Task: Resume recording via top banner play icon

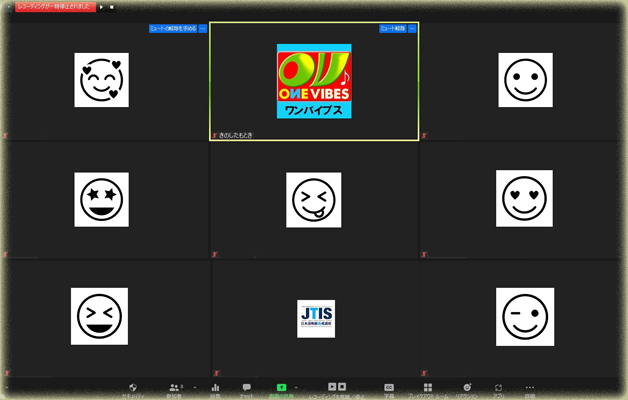Action: 101,7
